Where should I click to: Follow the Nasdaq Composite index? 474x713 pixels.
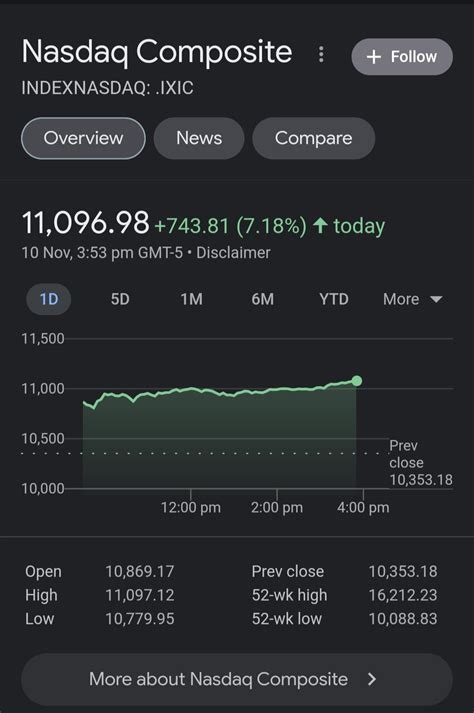(x=402, y=57)
